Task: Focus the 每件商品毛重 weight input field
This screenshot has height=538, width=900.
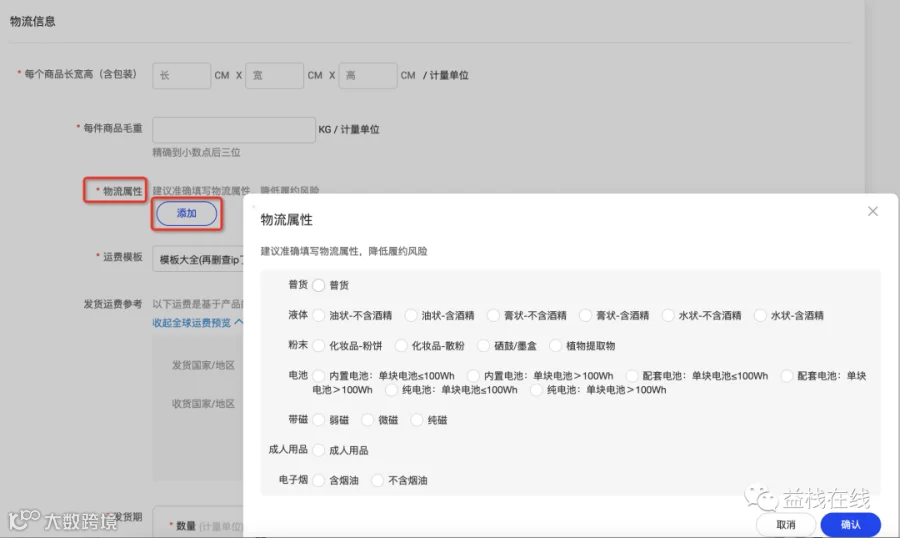Action: (234, 130)
